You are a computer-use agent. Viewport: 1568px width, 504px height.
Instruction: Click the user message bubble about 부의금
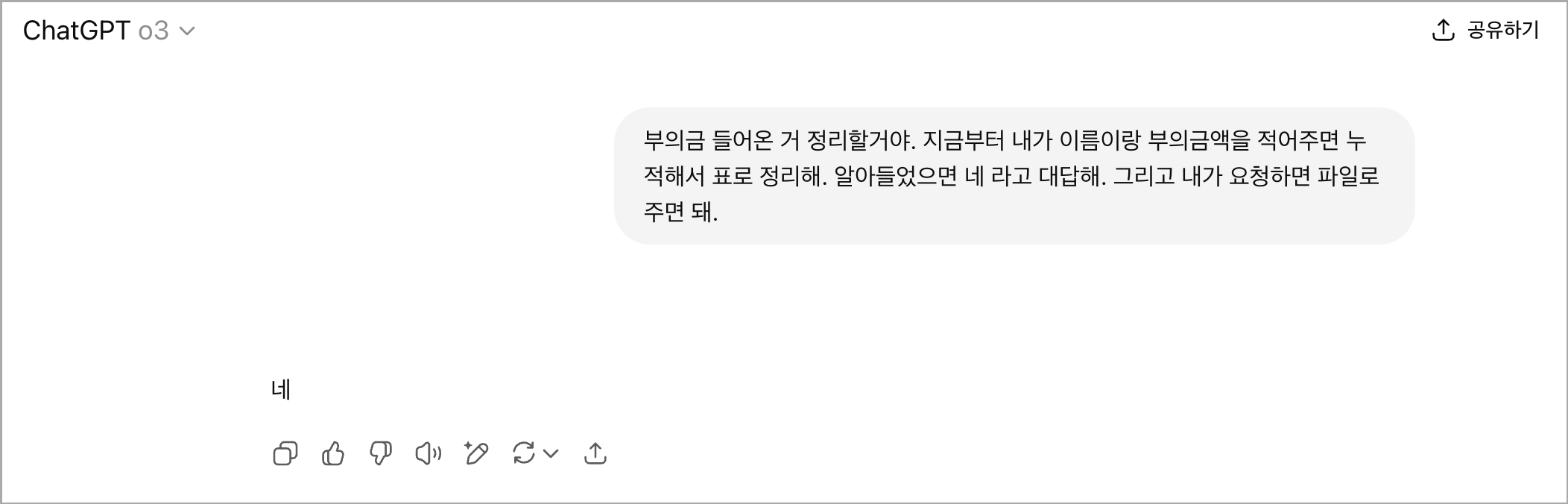[x=1014, y=176]
